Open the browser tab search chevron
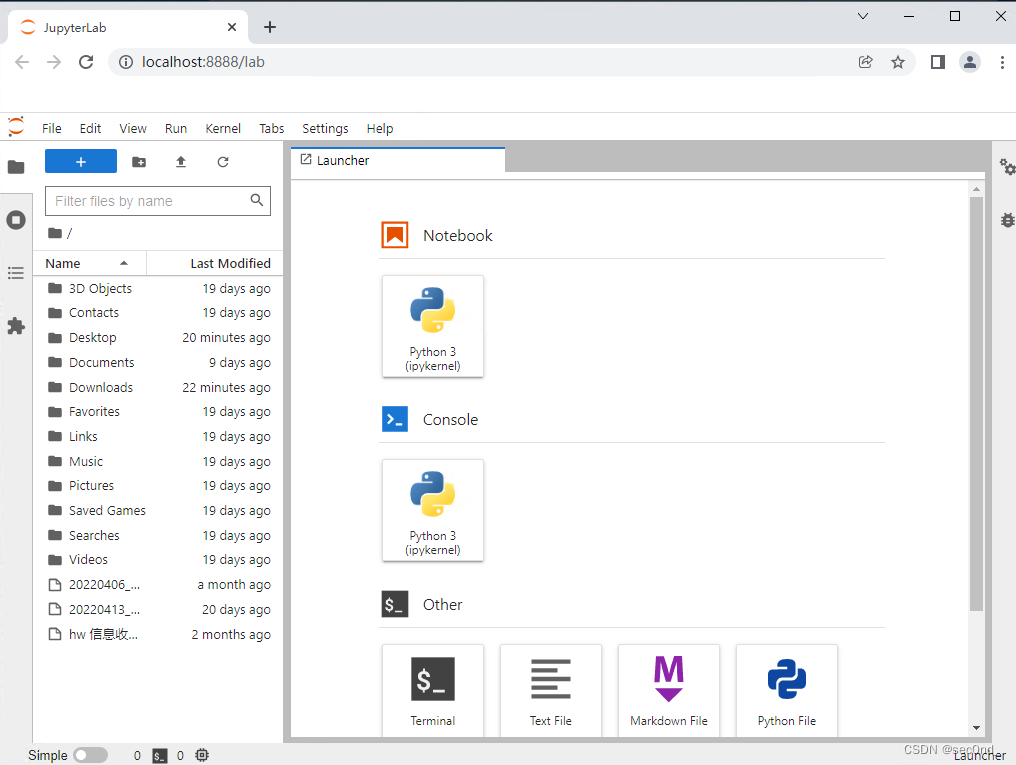 tap(863, 16)
